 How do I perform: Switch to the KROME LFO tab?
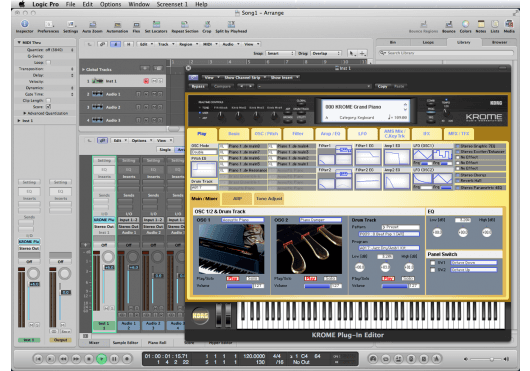pos(362,134)
